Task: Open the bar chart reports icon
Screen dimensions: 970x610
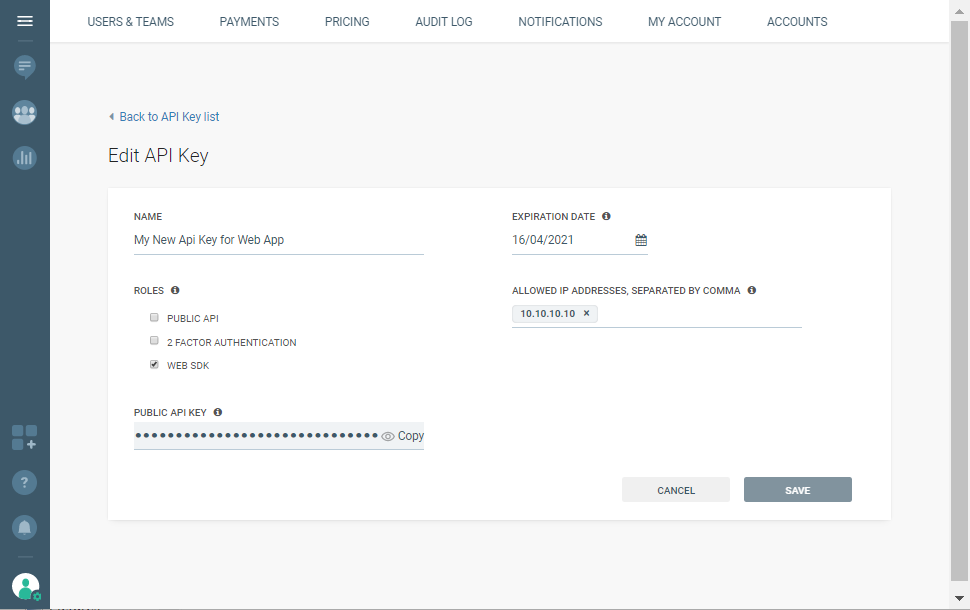Action: click(25, 157)
